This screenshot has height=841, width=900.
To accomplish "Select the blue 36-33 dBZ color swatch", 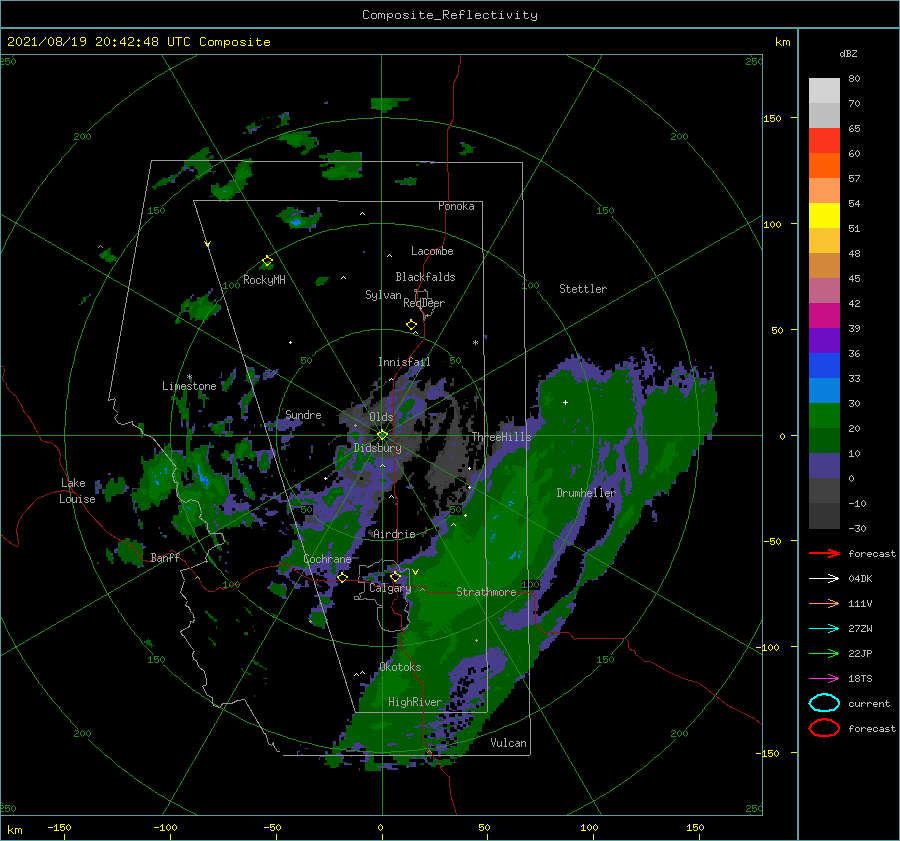I will tap(824, 366).
